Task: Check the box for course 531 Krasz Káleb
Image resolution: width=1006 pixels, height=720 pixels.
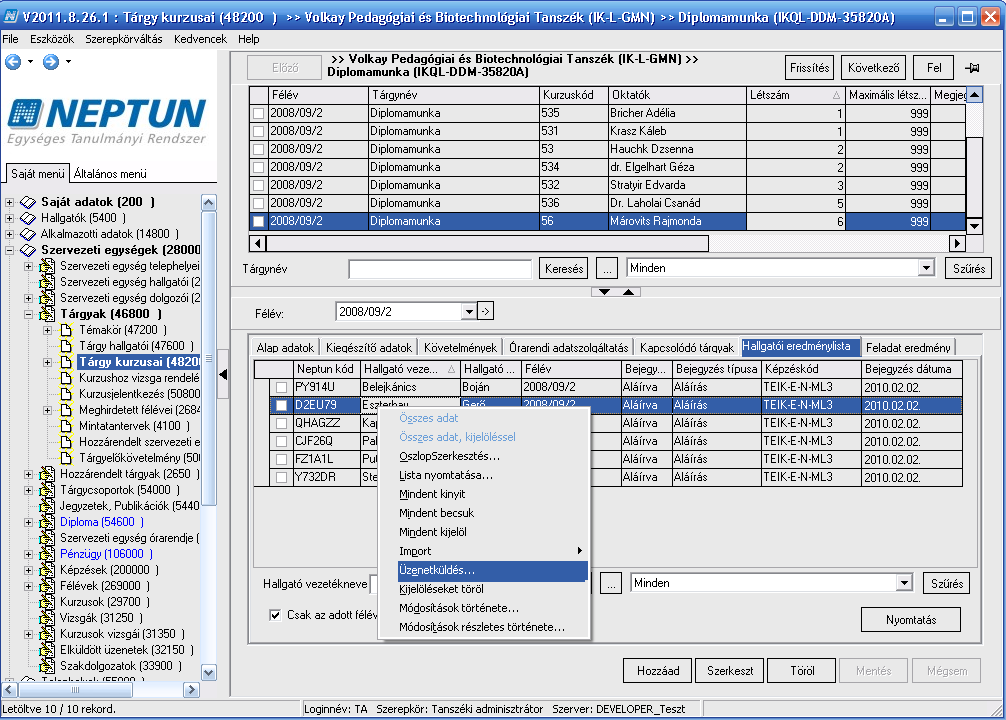Action: click(259, 132)
